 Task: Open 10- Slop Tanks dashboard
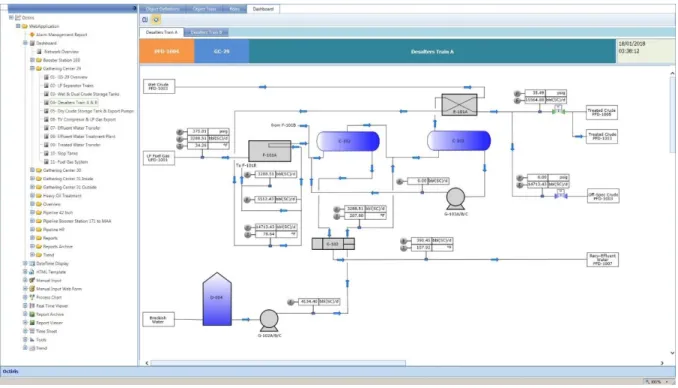(x=64, y=154)
